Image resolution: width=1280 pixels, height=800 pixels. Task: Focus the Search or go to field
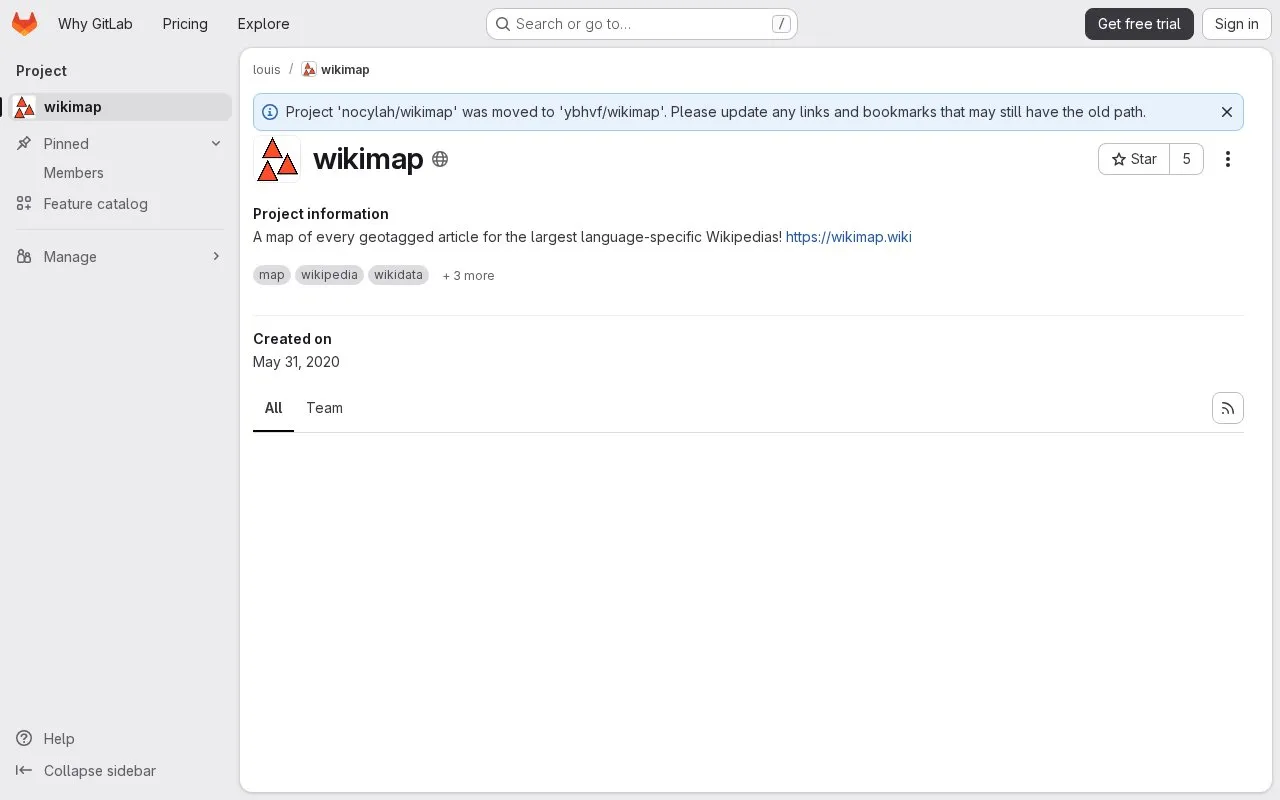tap(641, 24)
